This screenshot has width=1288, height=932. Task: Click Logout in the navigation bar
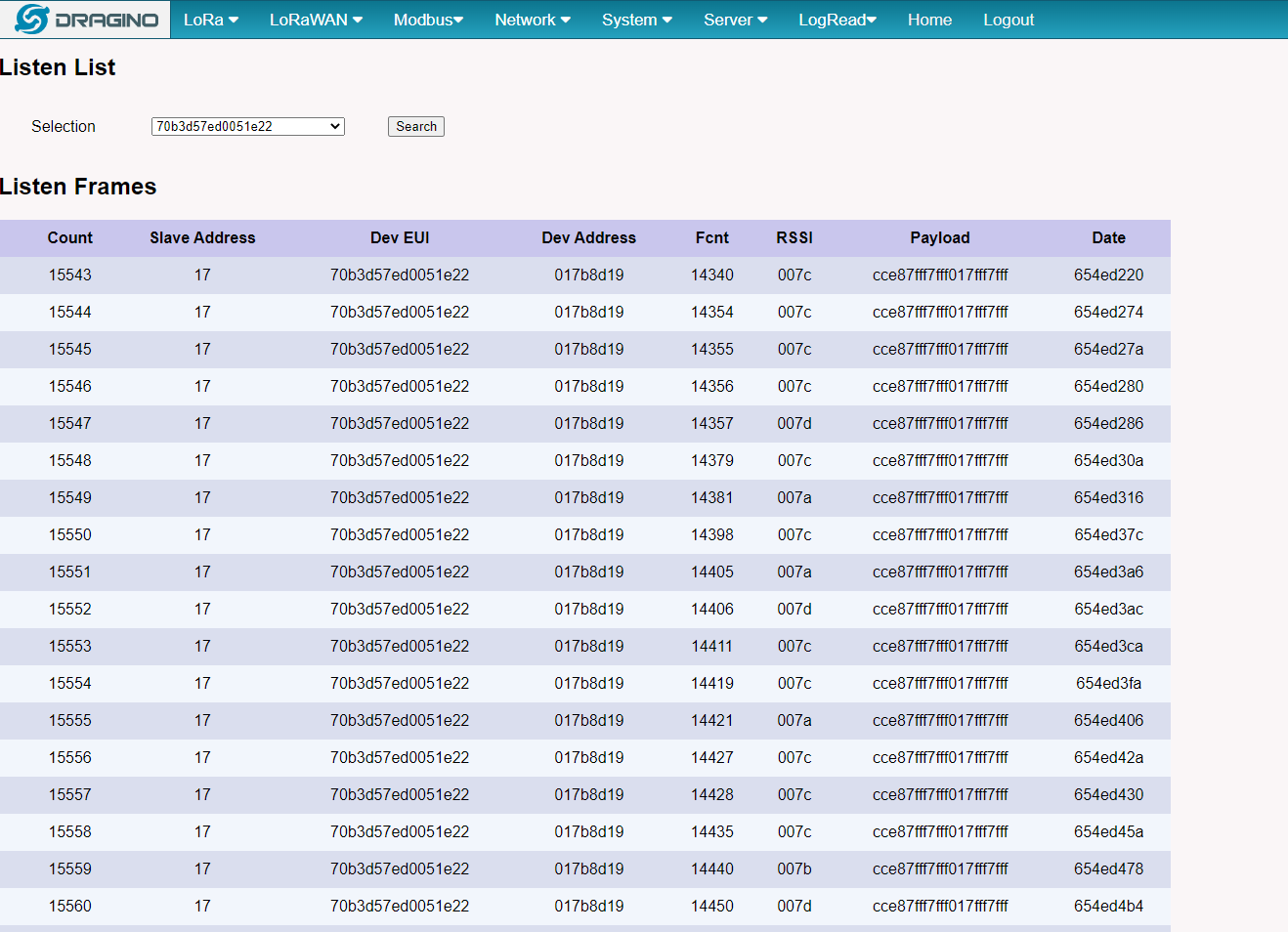tap(1009, 20)
